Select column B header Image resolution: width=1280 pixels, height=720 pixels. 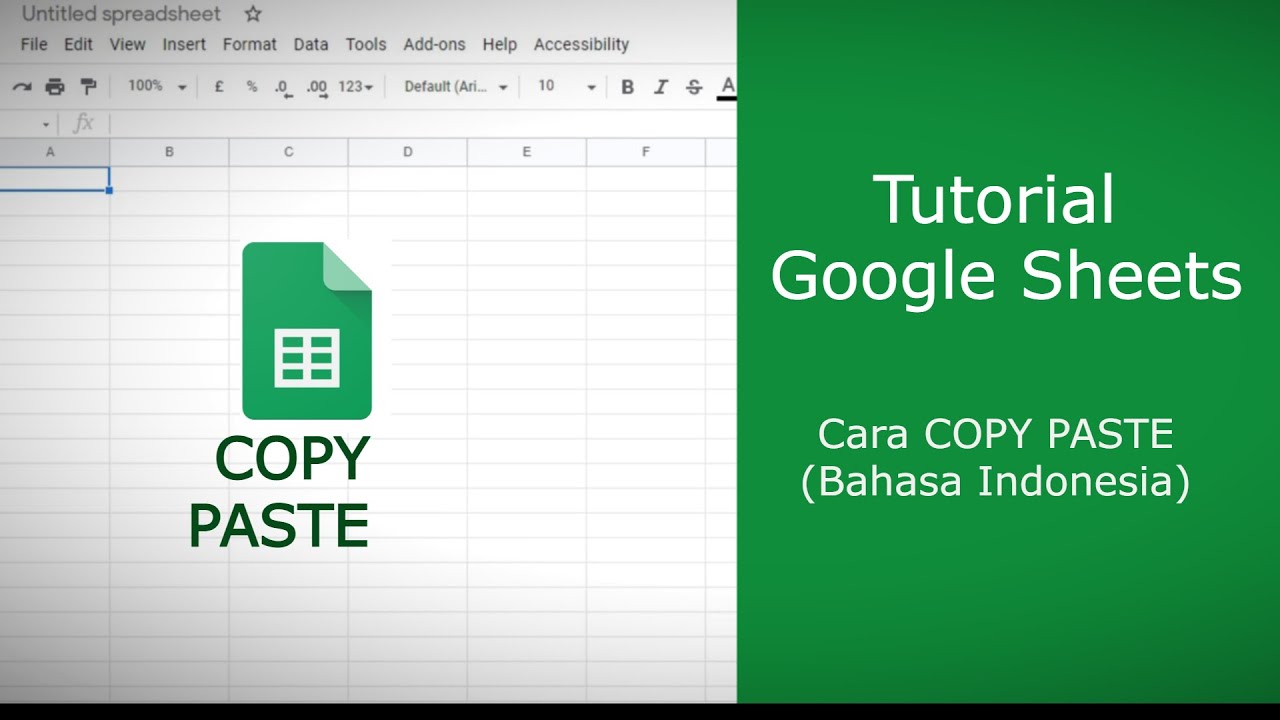[x=169, y=152]
